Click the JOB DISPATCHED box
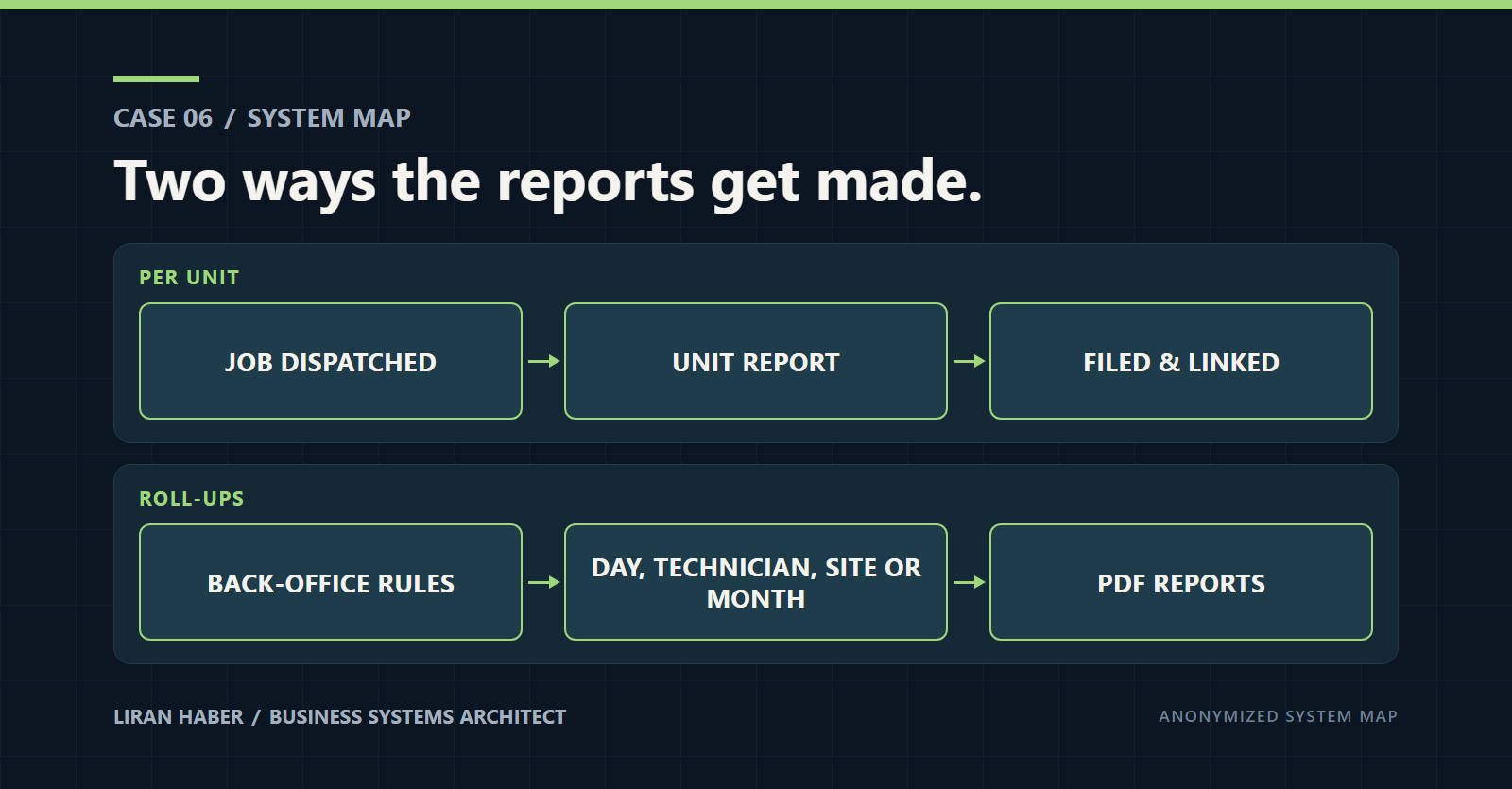 pos(331,361)
